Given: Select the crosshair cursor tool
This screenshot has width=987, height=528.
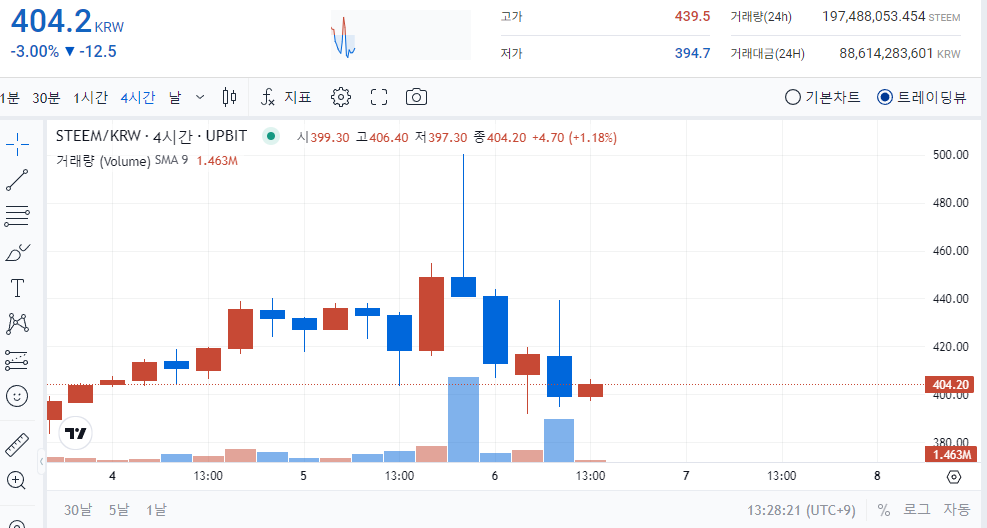Looking at the screenshot, I should 17,145.
